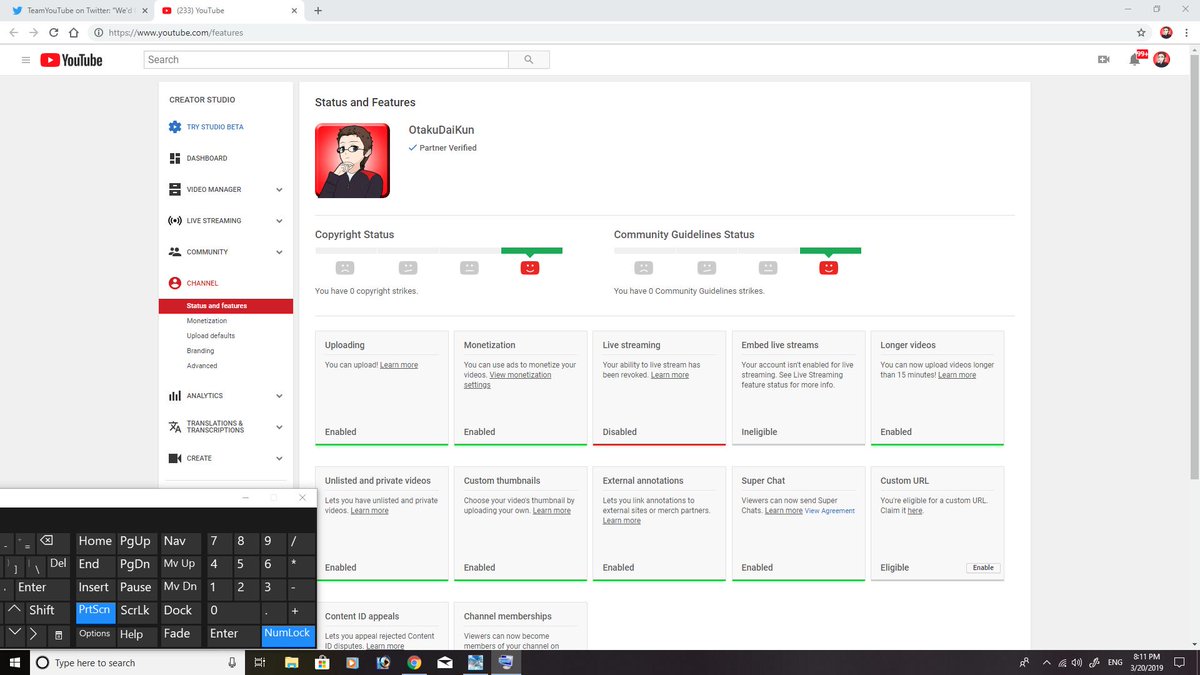The height and width of the screenshot is (675, 1200).
Task: Expand Translations & Transcriptions section
Action: coord(279,427)
